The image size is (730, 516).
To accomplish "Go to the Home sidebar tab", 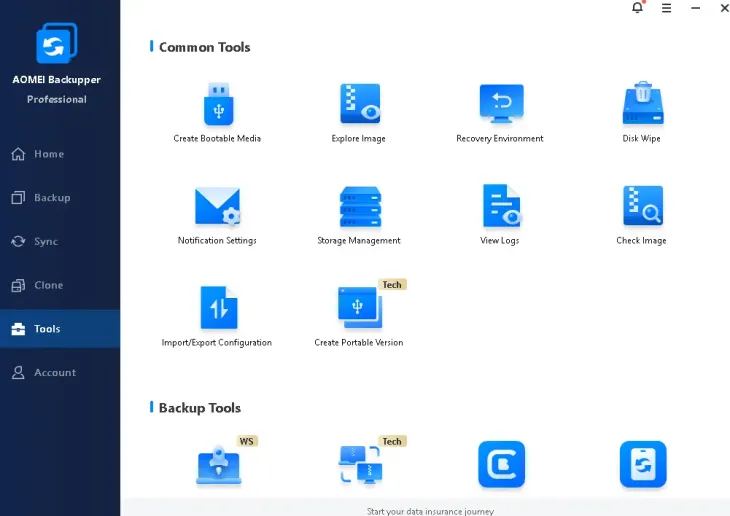I will [48, 154].
